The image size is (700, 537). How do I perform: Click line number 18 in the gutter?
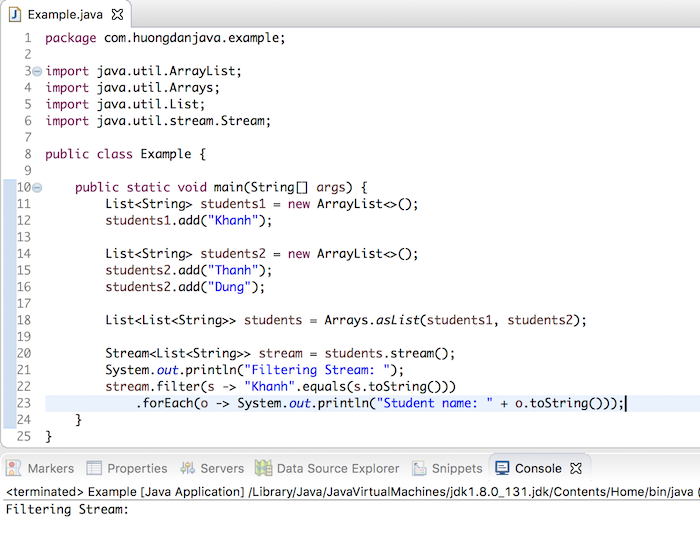(x=24, y=320)
